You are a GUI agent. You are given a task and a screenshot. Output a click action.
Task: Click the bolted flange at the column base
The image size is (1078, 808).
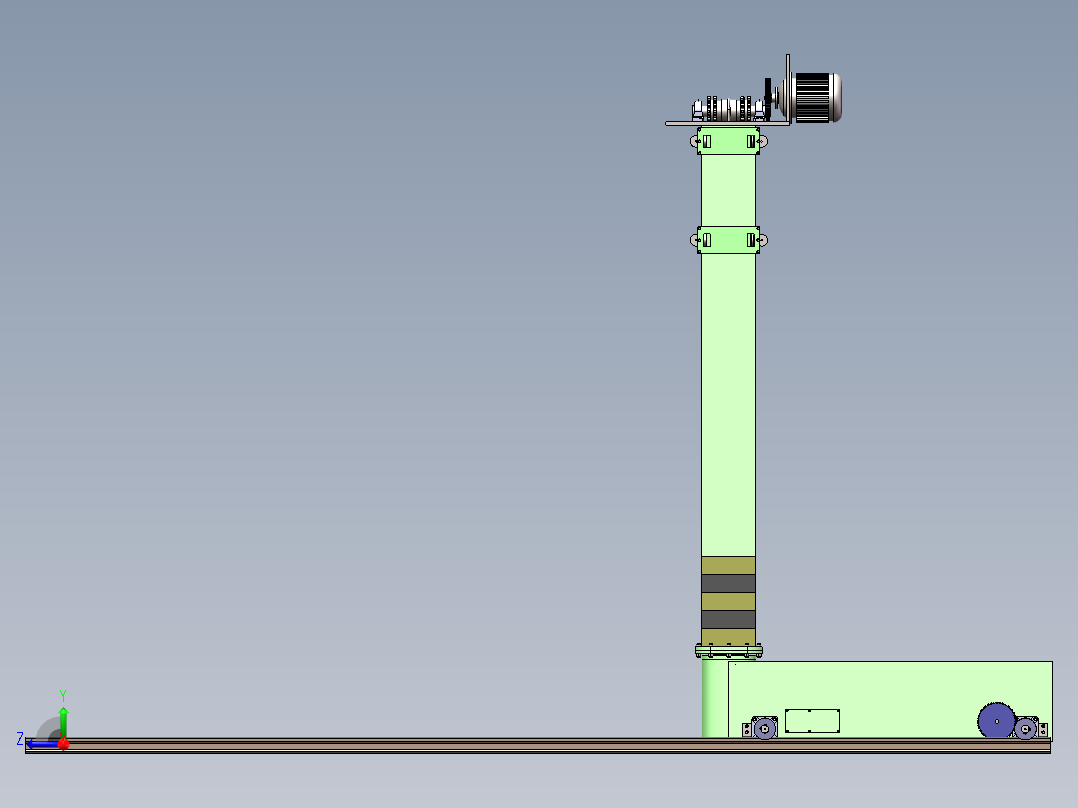coord(729,651)
